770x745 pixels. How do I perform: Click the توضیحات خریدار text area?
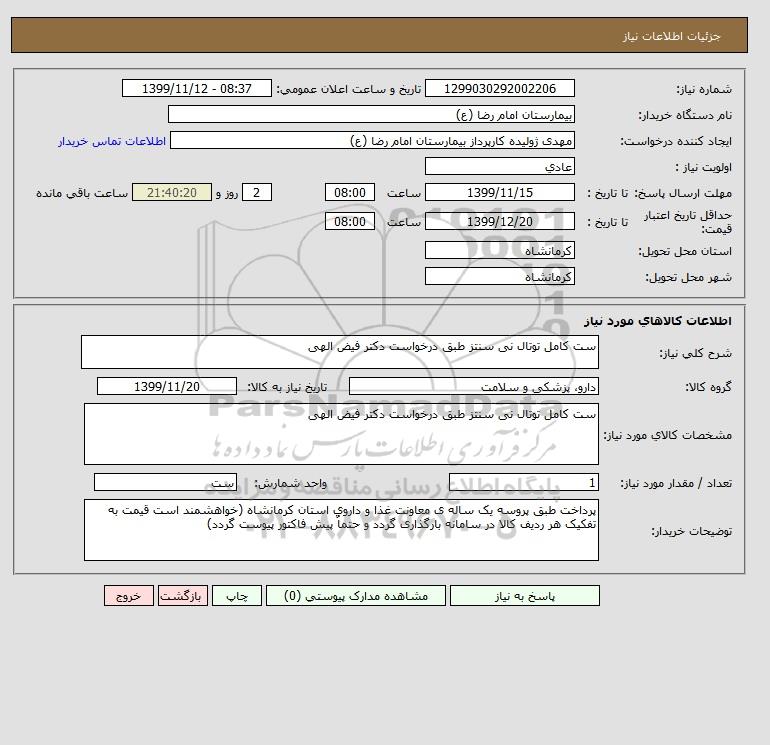click(x=341, y=530)
